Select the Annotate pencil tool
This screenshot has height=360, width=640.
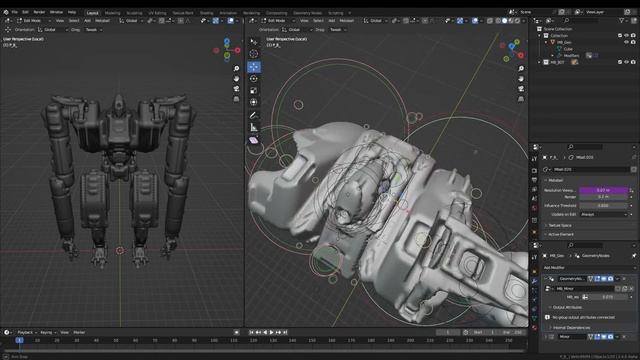[254, 116]
